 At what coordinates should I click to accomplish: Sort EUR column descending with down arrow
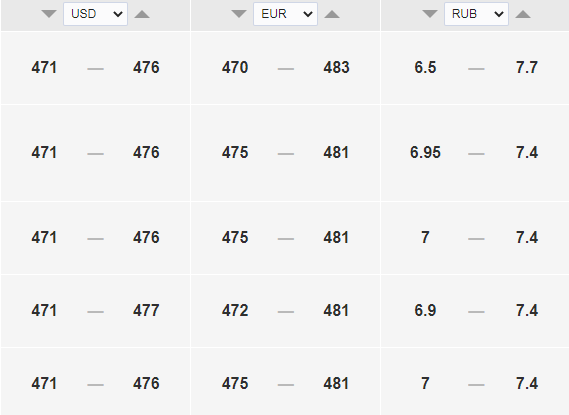tap(239, 14)
